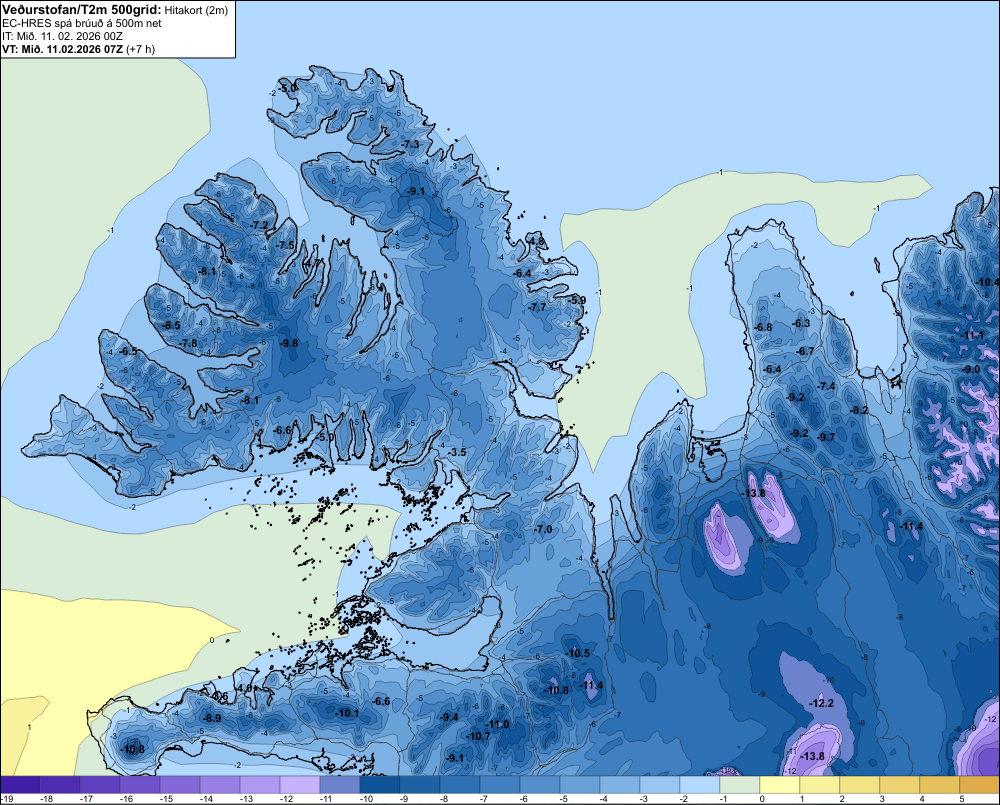
Task: Click the -10.5 temperature label
Action: tap(578, 653)
